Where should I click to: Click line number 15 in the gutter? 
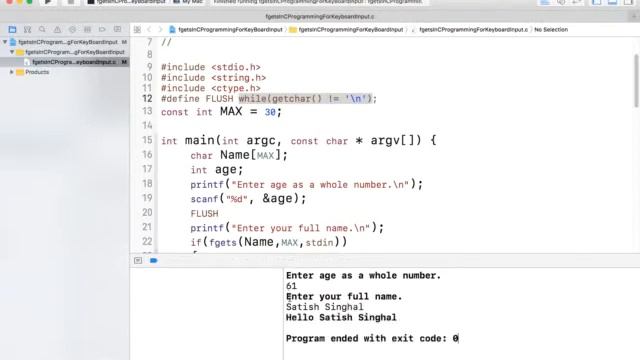coord(147,140)
